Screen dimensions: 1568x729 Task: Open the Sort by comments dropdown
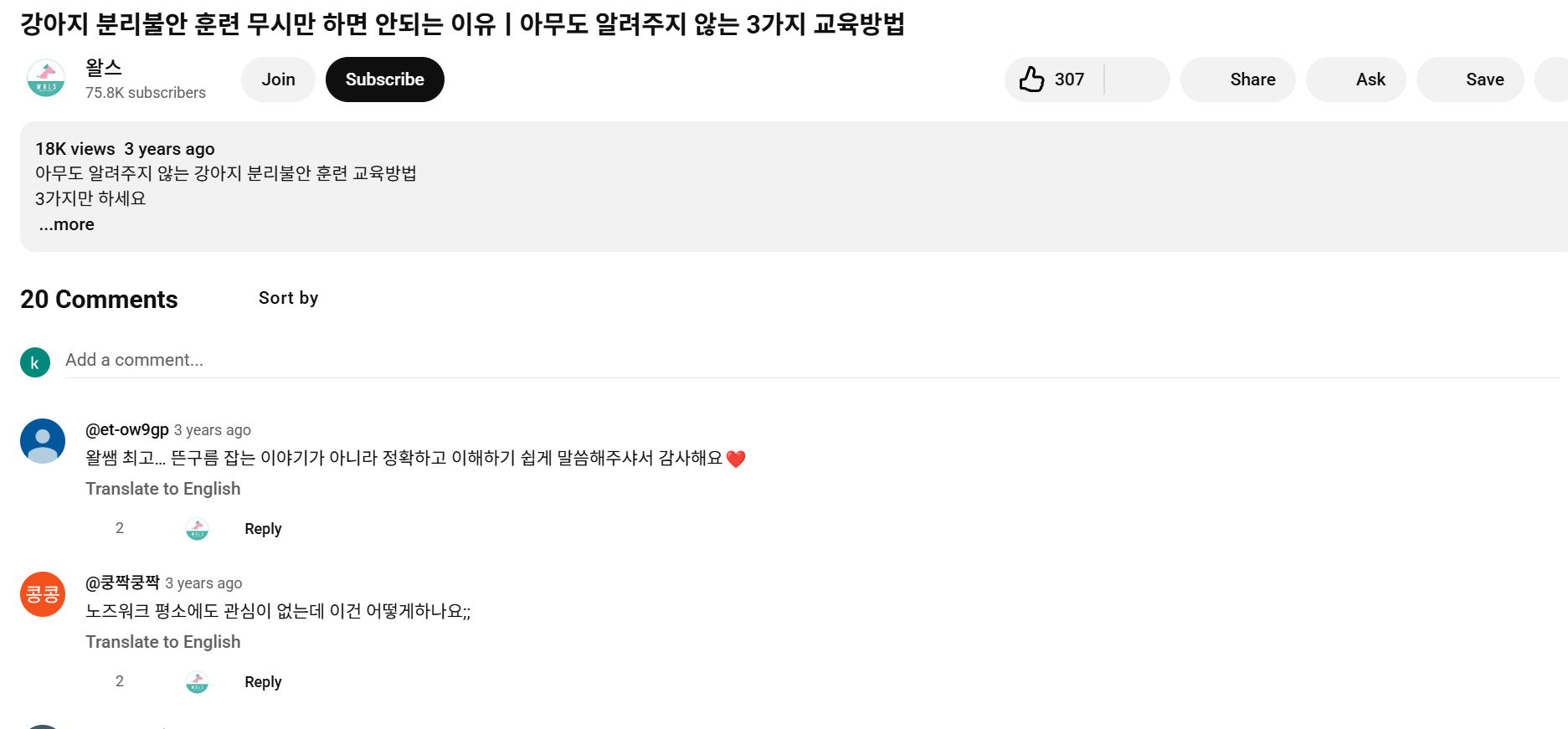coord(287,298)
